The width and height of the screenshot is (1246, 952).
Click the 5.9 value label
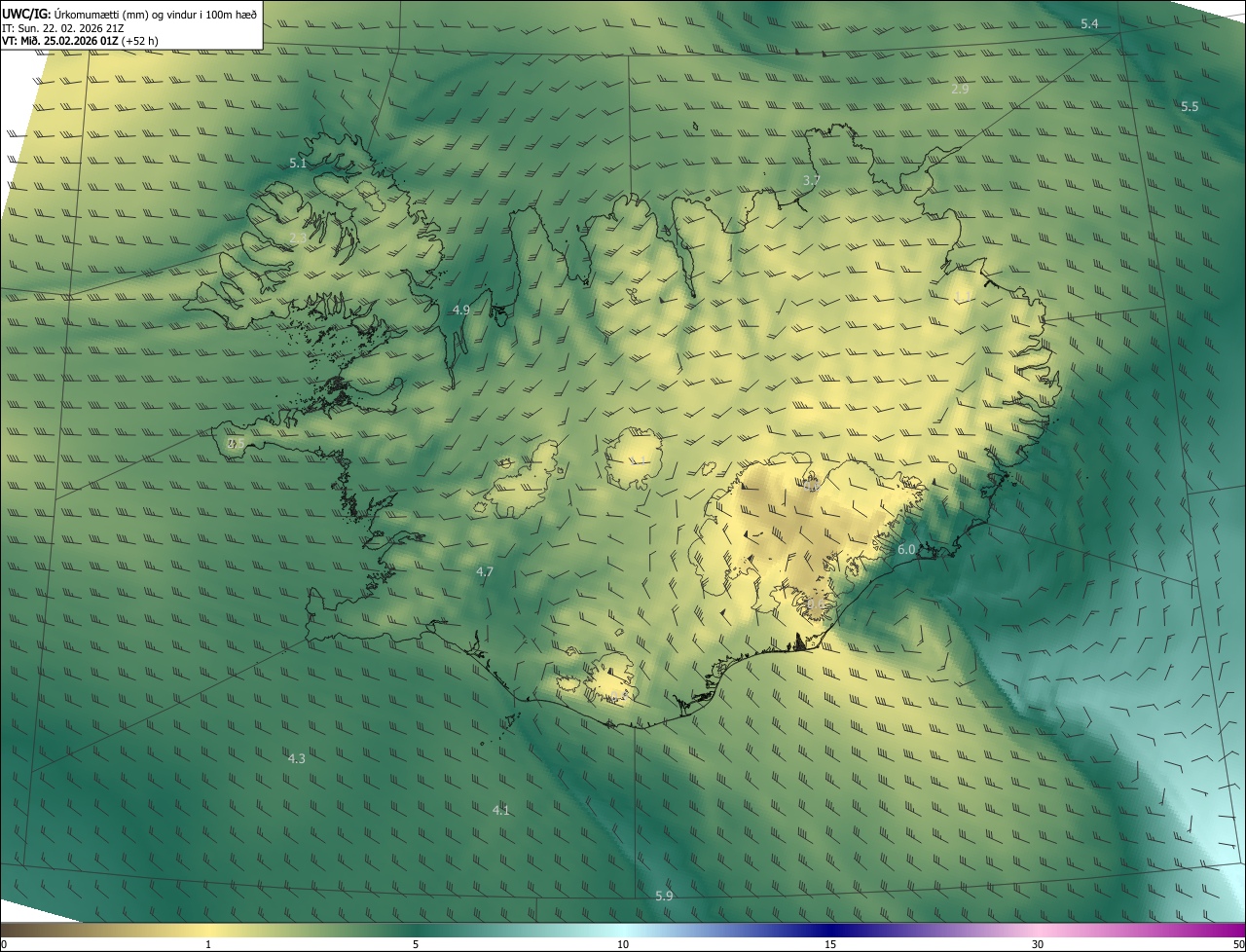(x=664, y=895)
